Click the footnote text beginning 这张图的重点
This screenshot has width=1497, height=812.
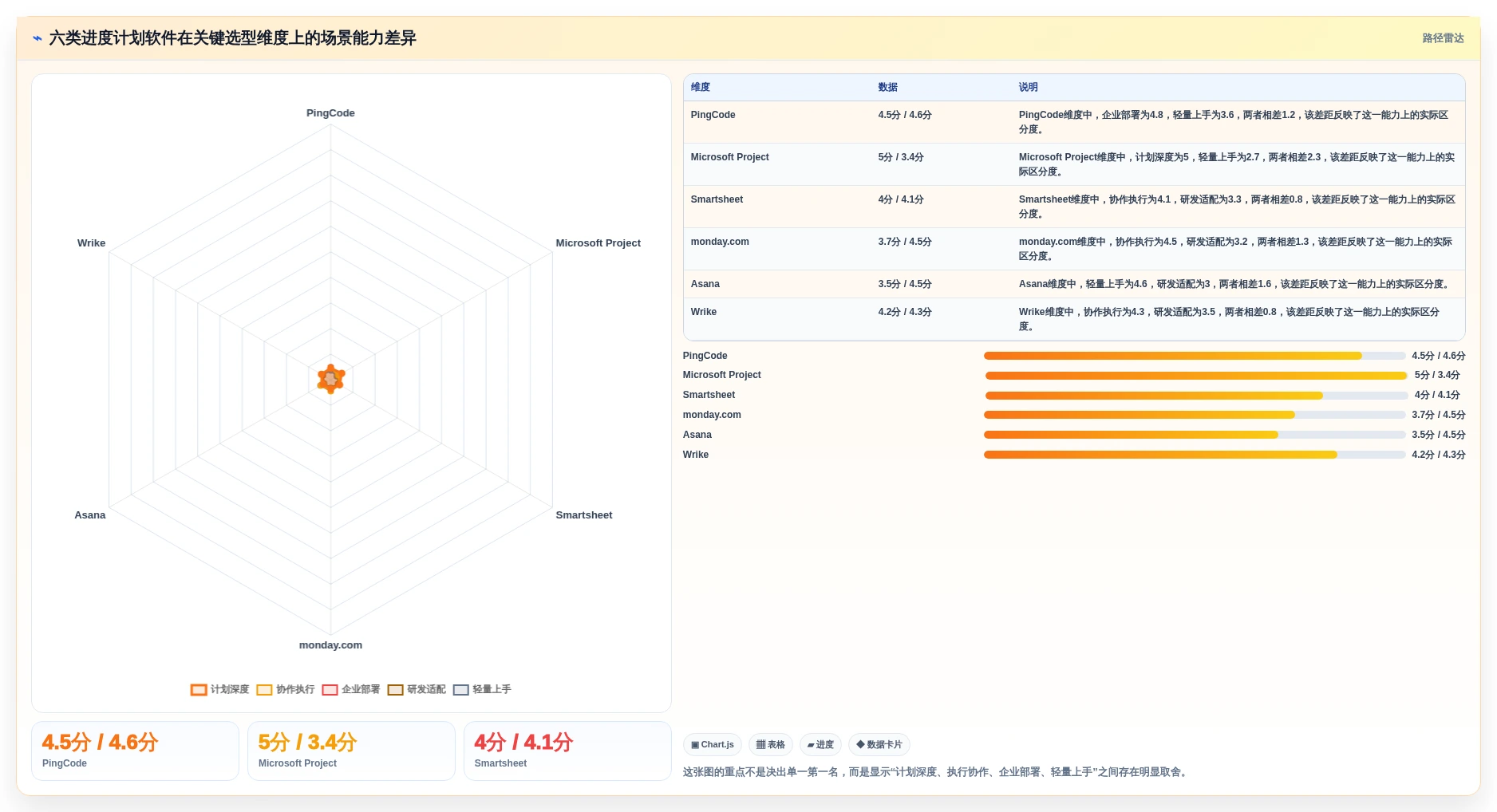[937, 772]
